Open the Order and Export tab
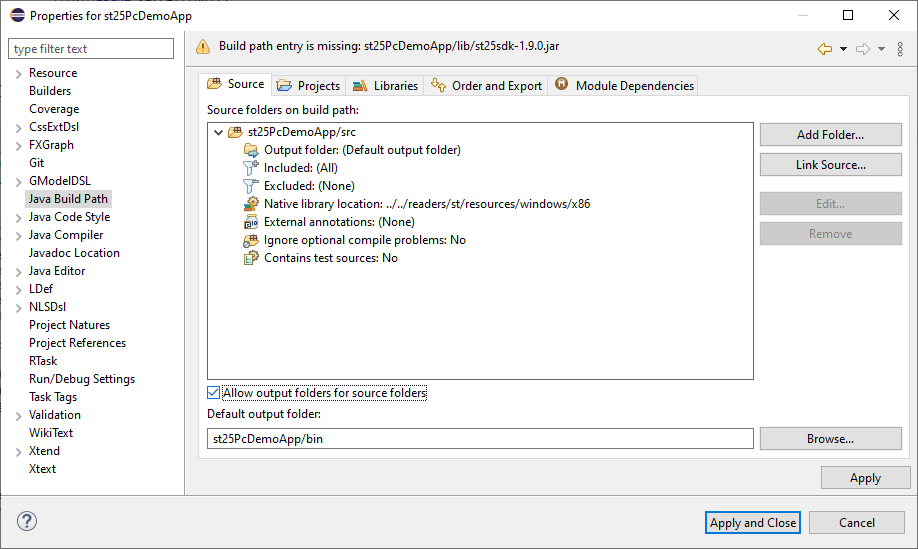 [x=487, y=86]
